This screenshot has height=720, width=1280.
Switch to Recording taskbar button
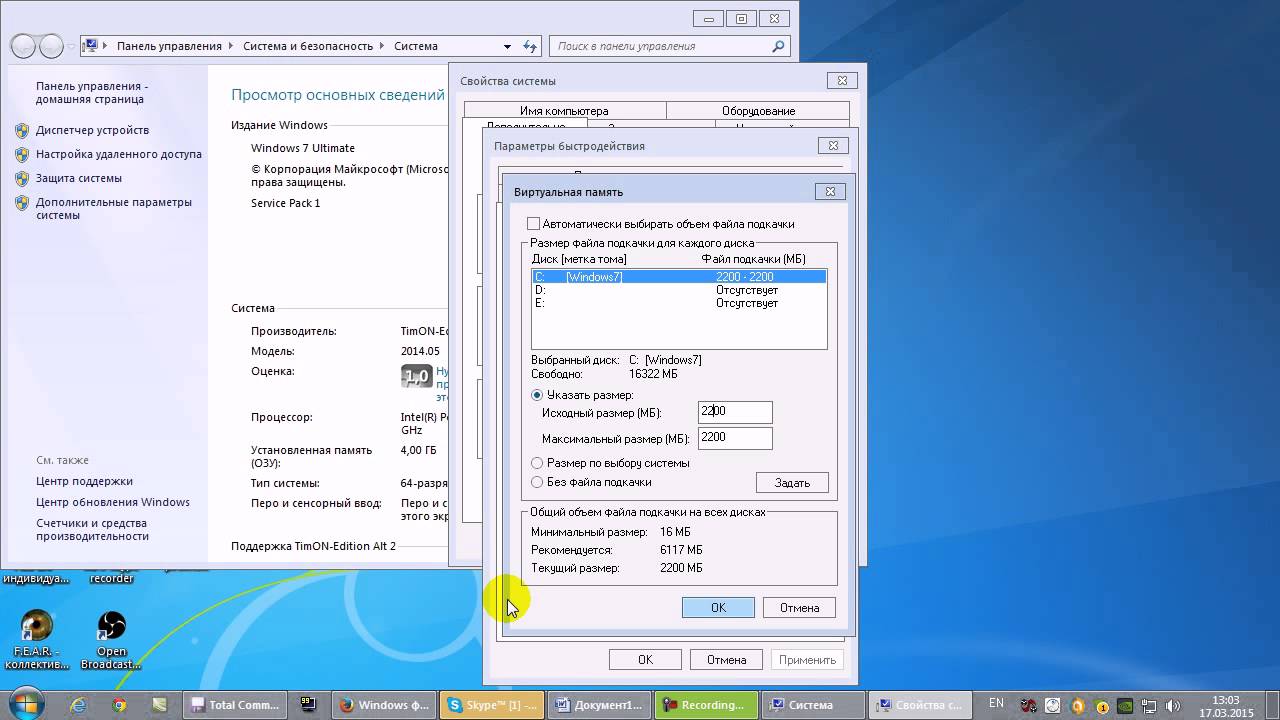706,705
